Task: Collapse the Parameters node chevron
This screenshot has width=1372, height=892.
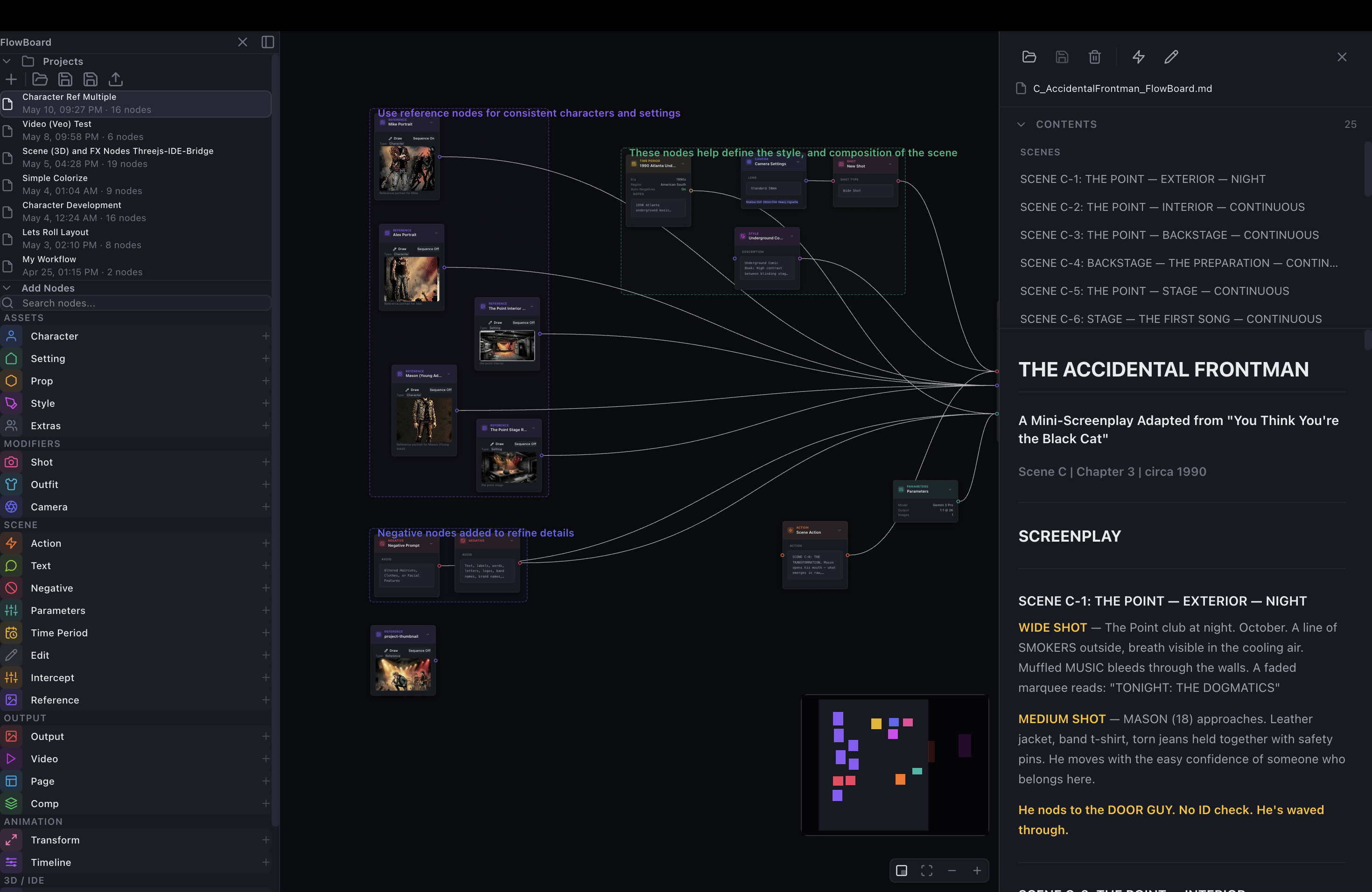Action: [x=950, y=490]
